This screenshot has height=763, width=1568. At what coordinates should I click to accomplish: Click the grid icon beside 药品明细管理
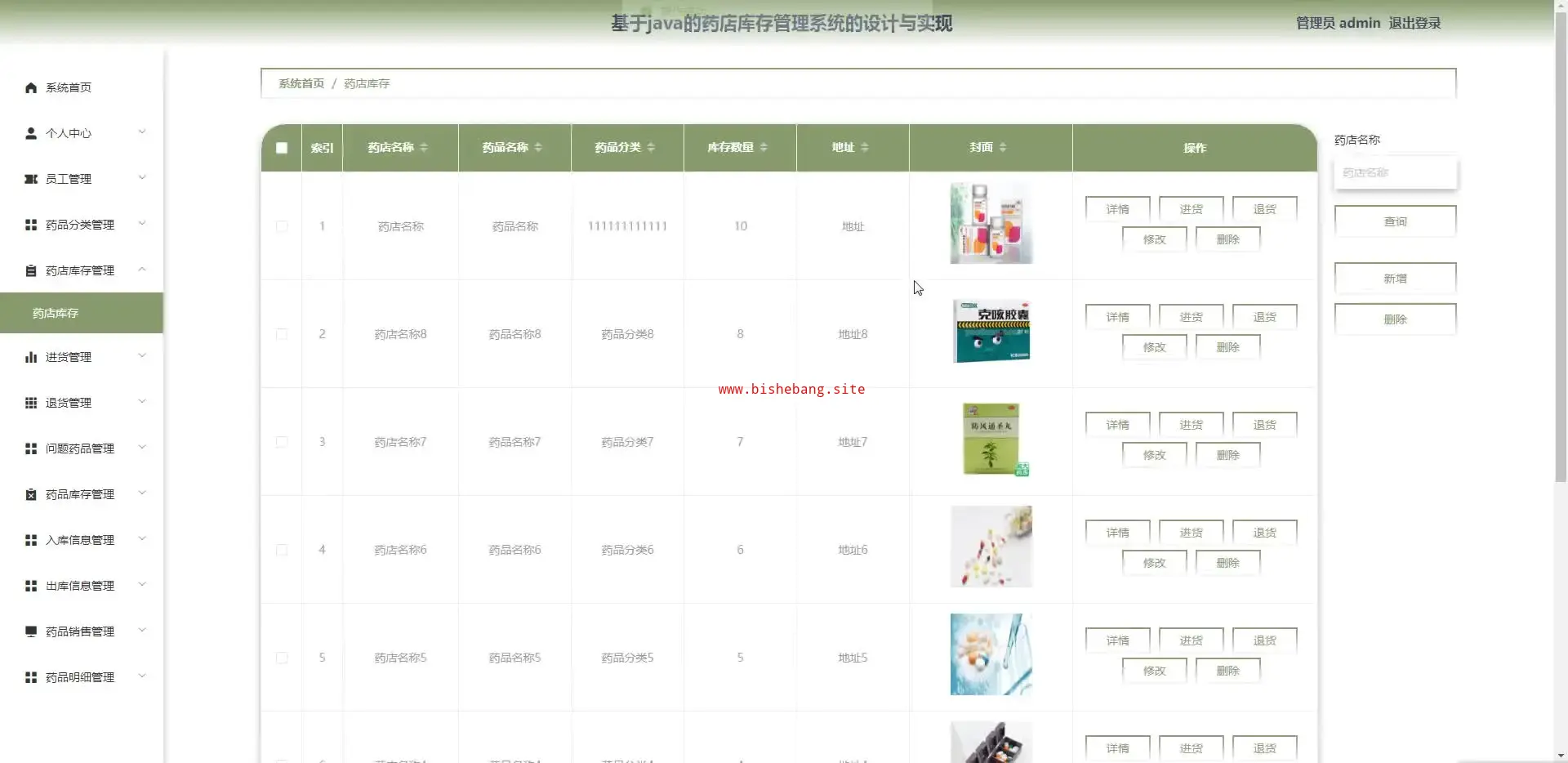pos(31,677)
